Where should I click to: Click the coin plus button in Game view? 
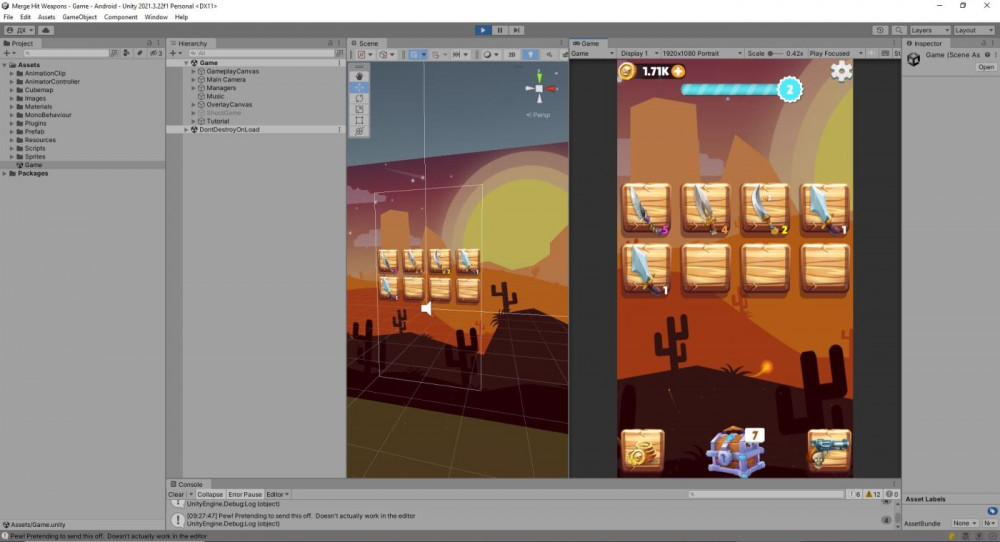pyautogui.click(x=678, y=71)
